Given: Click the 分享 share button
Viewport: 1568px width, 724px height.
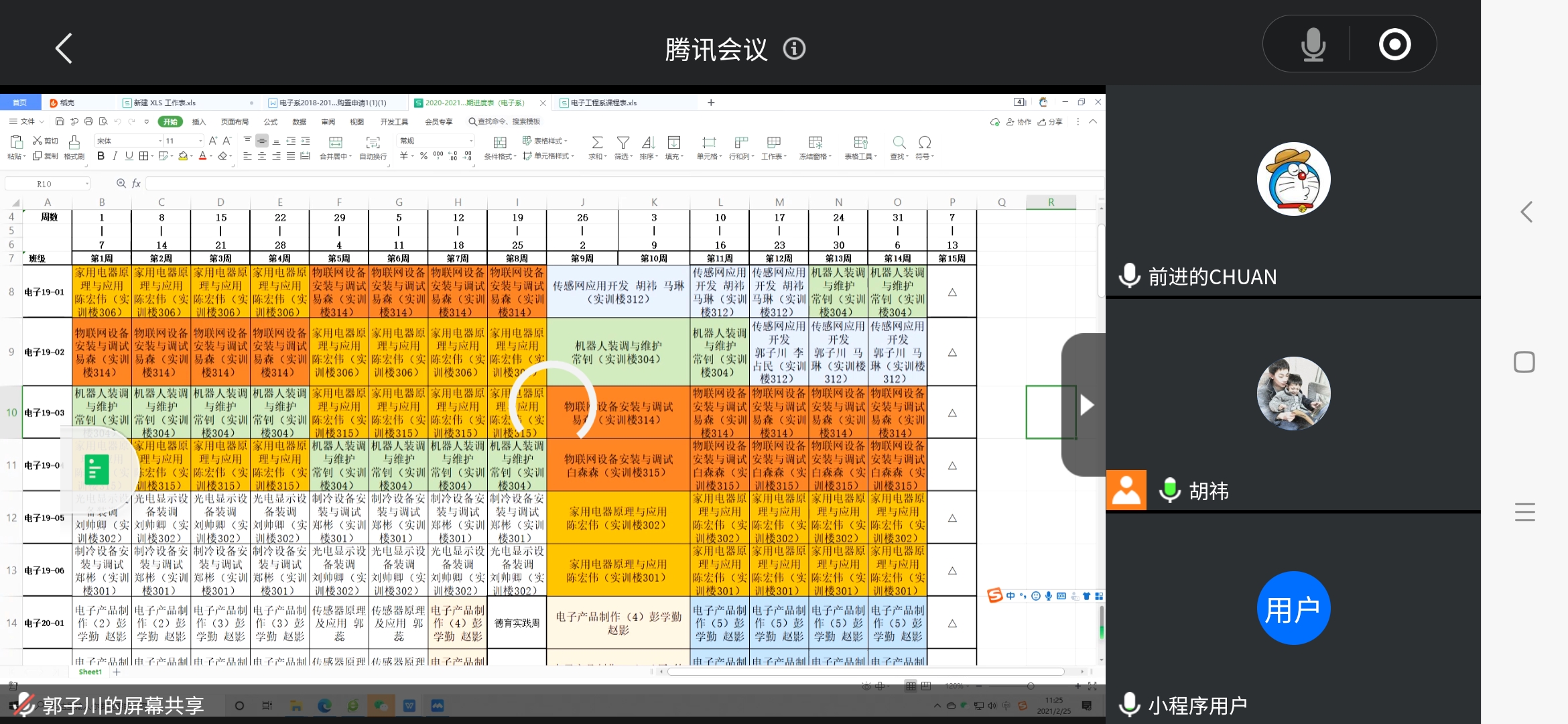Looking at the screenshot, I should pyautogui.click(x=1050, y=121).
